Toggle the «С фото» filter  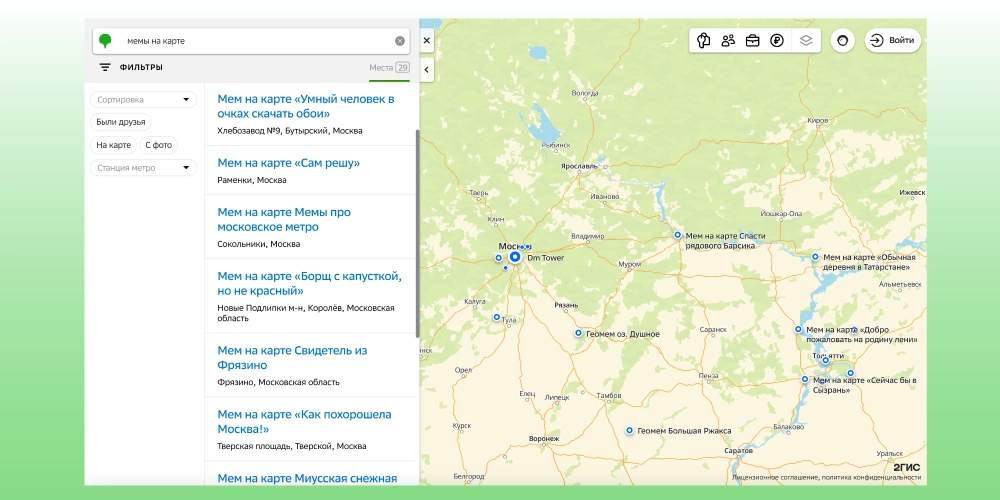coord(158,145)
